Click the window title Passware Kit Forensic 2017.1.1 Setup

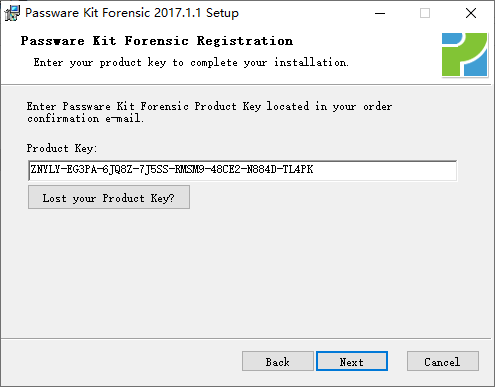(x=132, y=13)
